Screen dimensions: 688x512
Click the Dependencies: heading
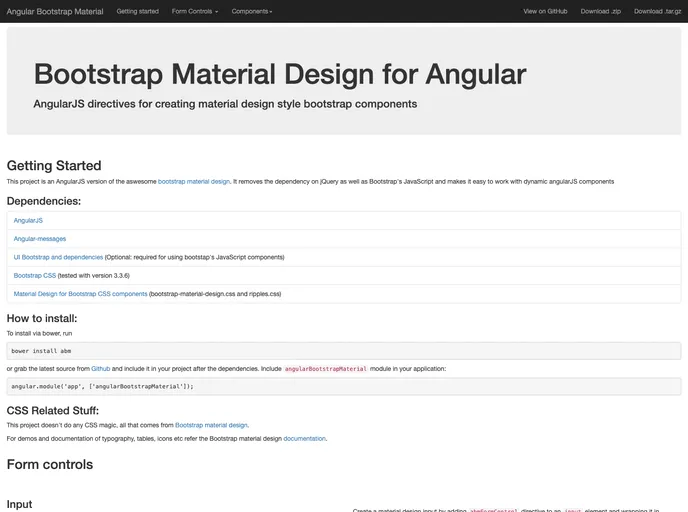pos(44,201)
